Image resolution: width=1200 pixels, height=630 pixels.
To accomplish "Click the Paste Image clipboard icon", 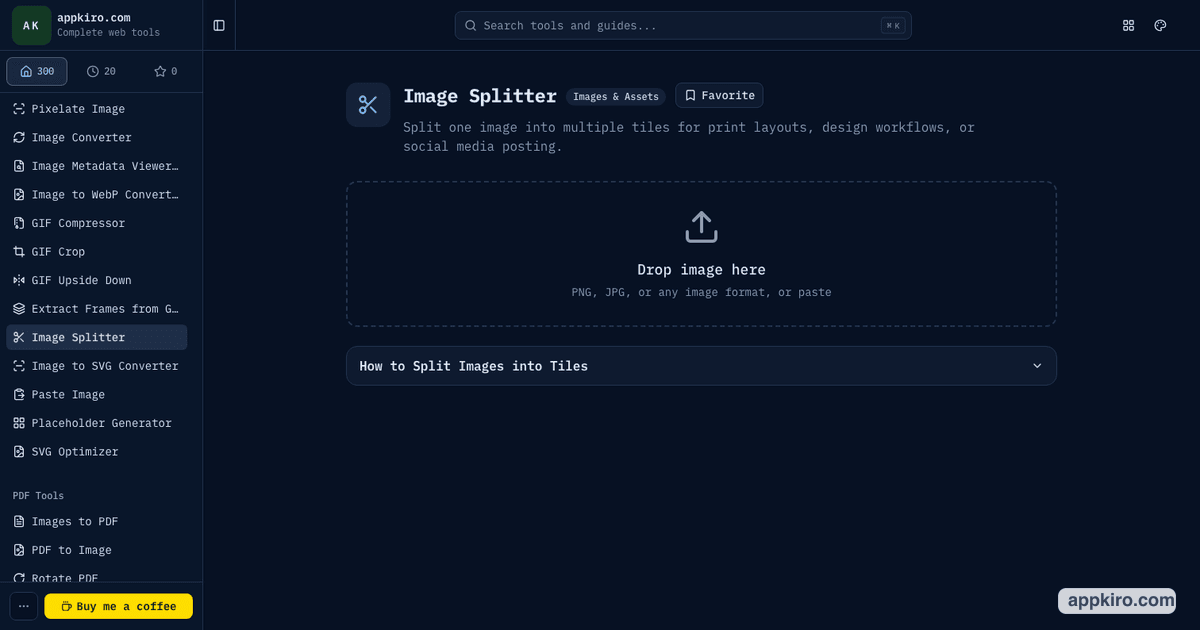I will point(18,395).
